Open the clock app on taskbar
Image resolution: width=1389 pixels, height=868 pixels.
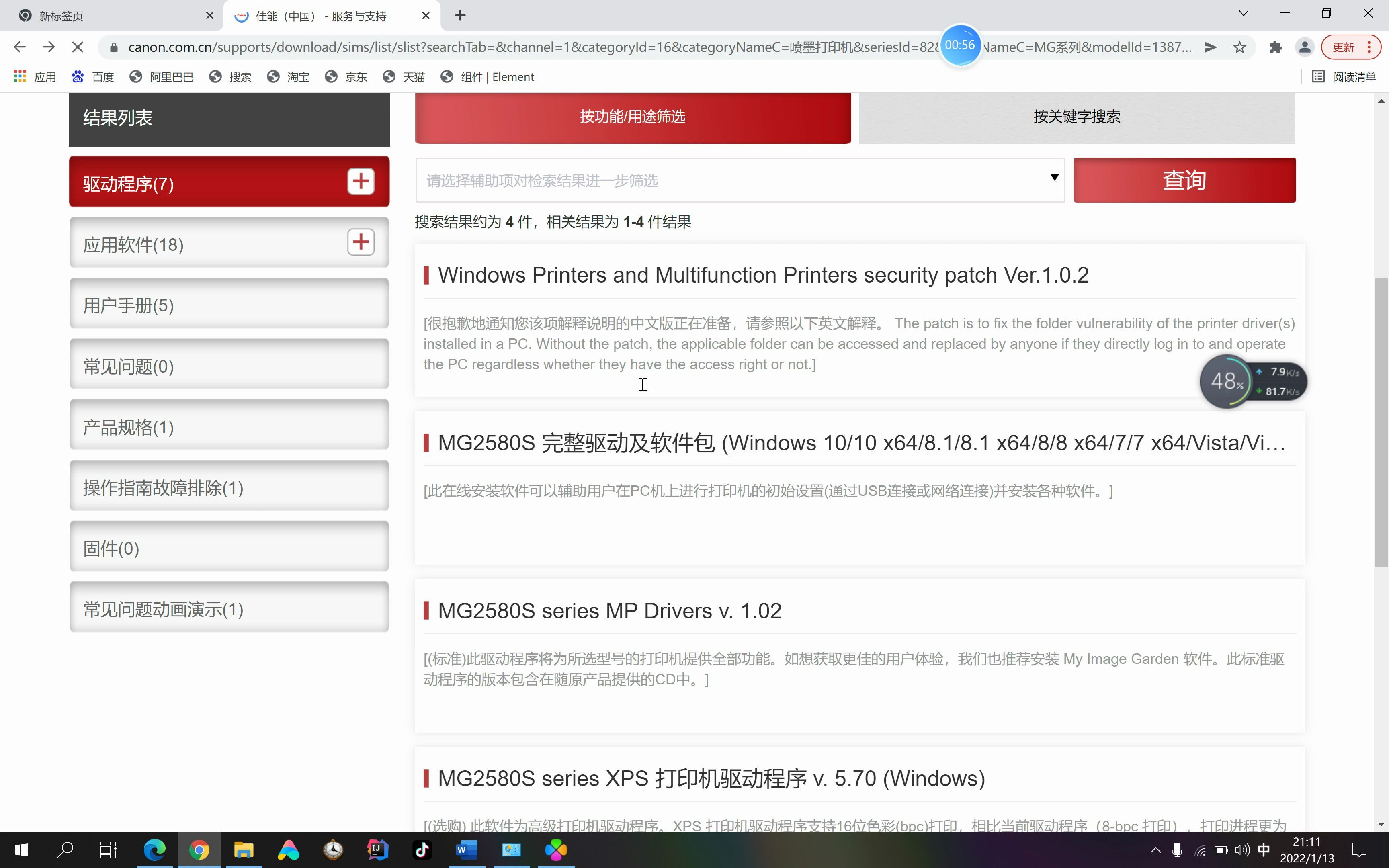tap(333, 850)
